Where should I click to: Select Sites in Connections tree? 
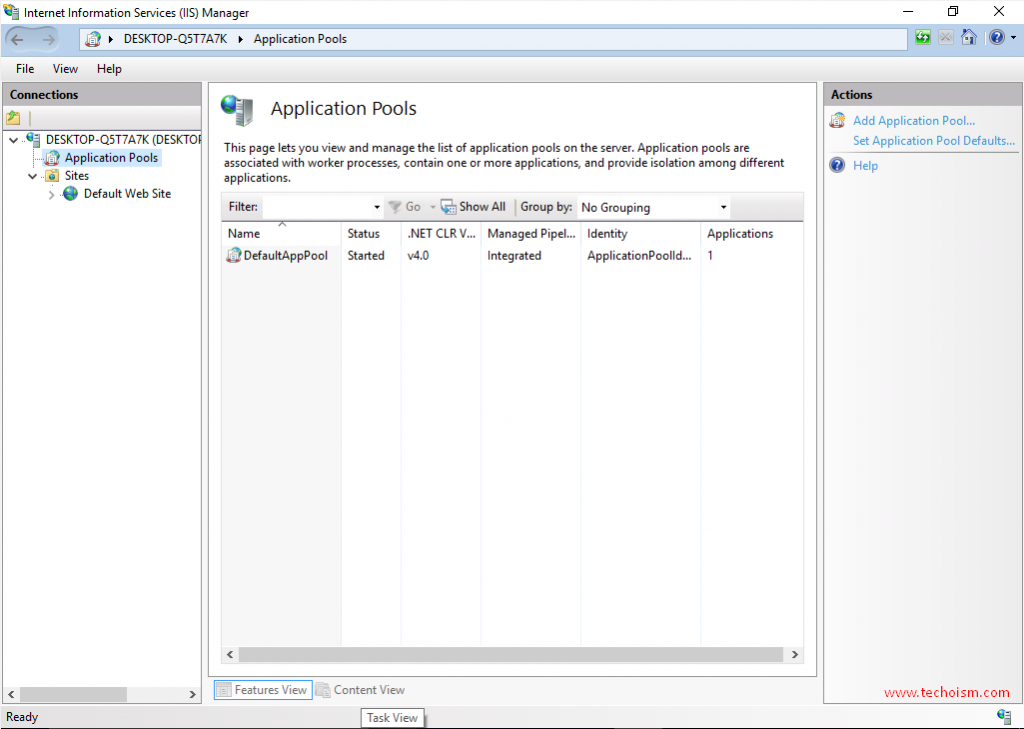click(x=76, y=176)
